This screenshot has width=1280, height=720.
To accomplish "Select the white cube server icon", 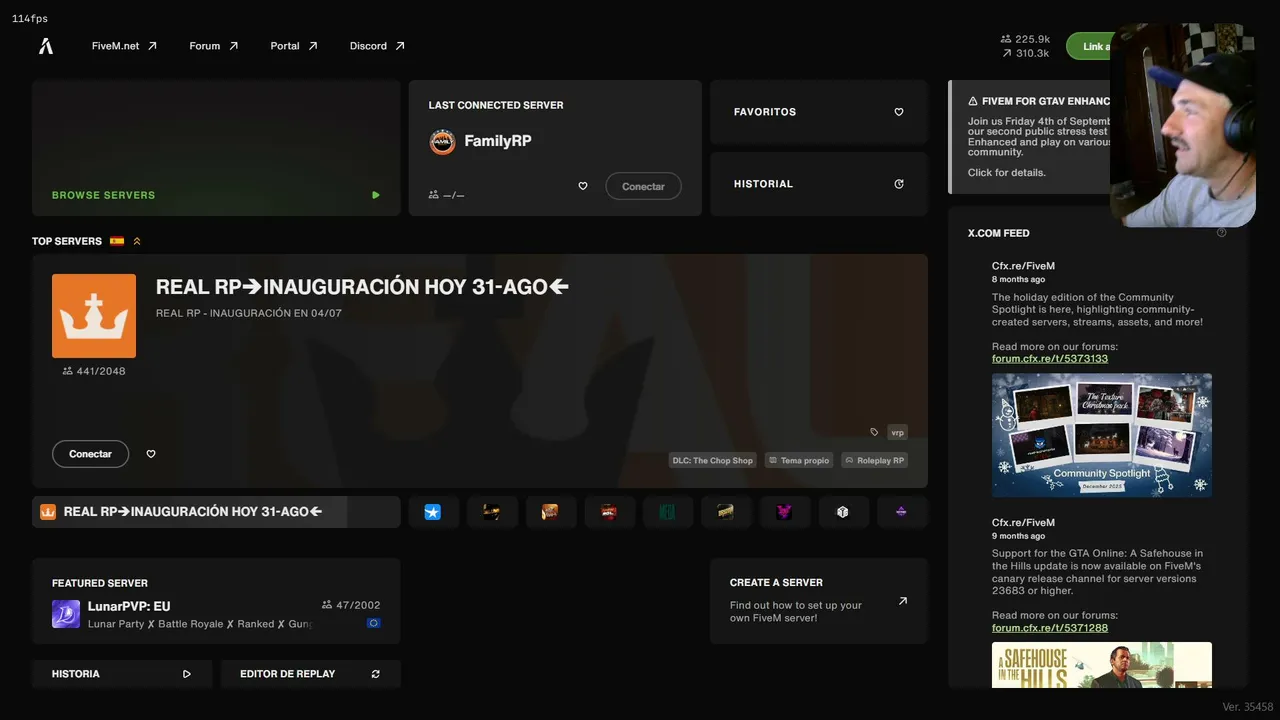I will click(x=843, y=512).
